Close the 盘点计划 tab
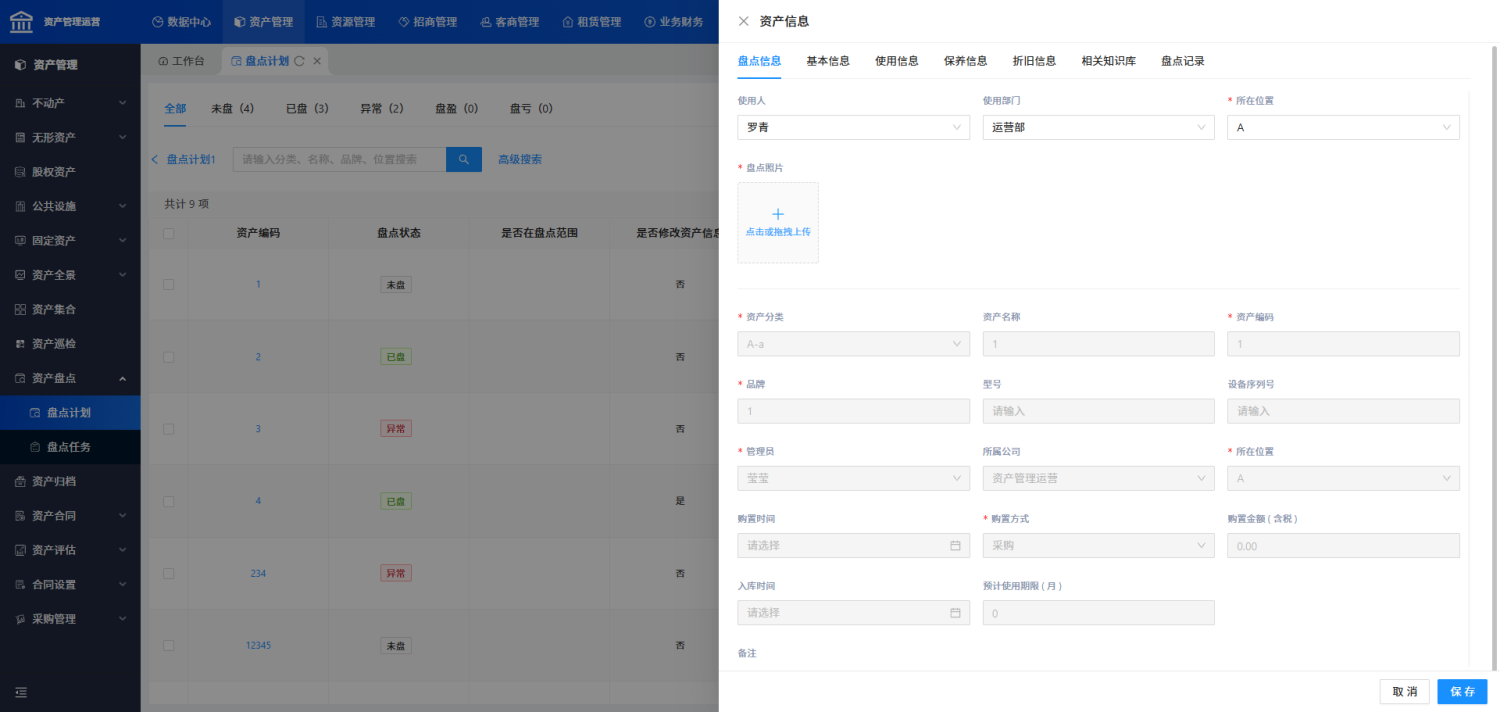This screenshot has width=1500, height=712. [317, 61]
